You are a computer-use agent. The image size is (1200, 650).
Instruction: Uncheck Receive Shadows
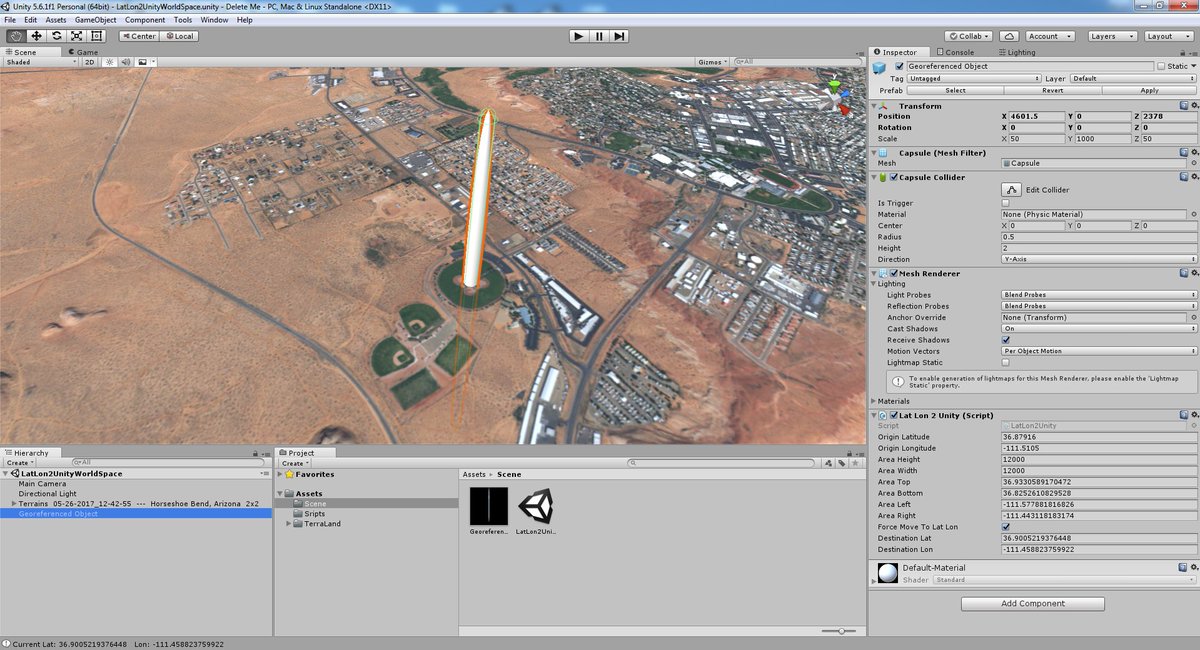(1006, 340)
